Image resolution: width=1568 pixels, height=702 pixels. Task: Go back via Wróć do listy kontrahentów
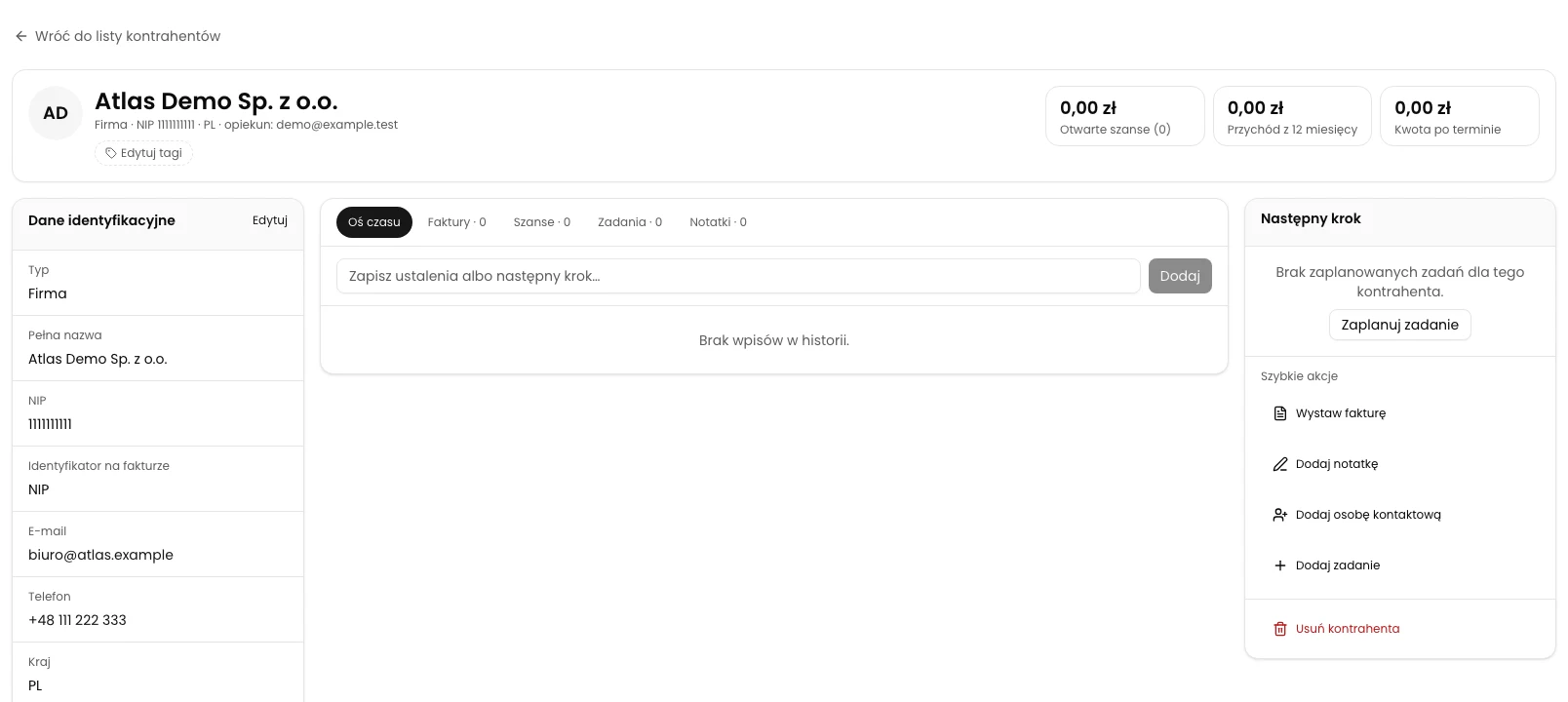(118, 36)
